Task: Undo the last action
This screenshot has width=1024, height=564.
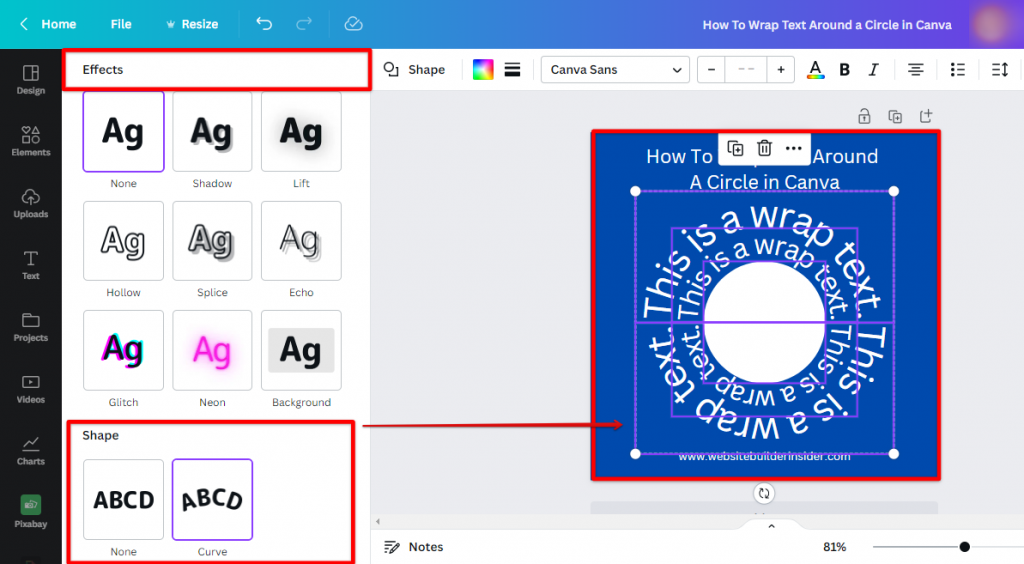Action: point(264,24)
